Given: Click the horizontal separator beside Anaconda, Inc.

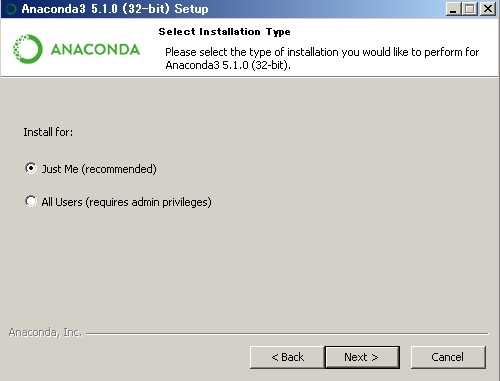Looking at the screenshot, I should point(287,333).
